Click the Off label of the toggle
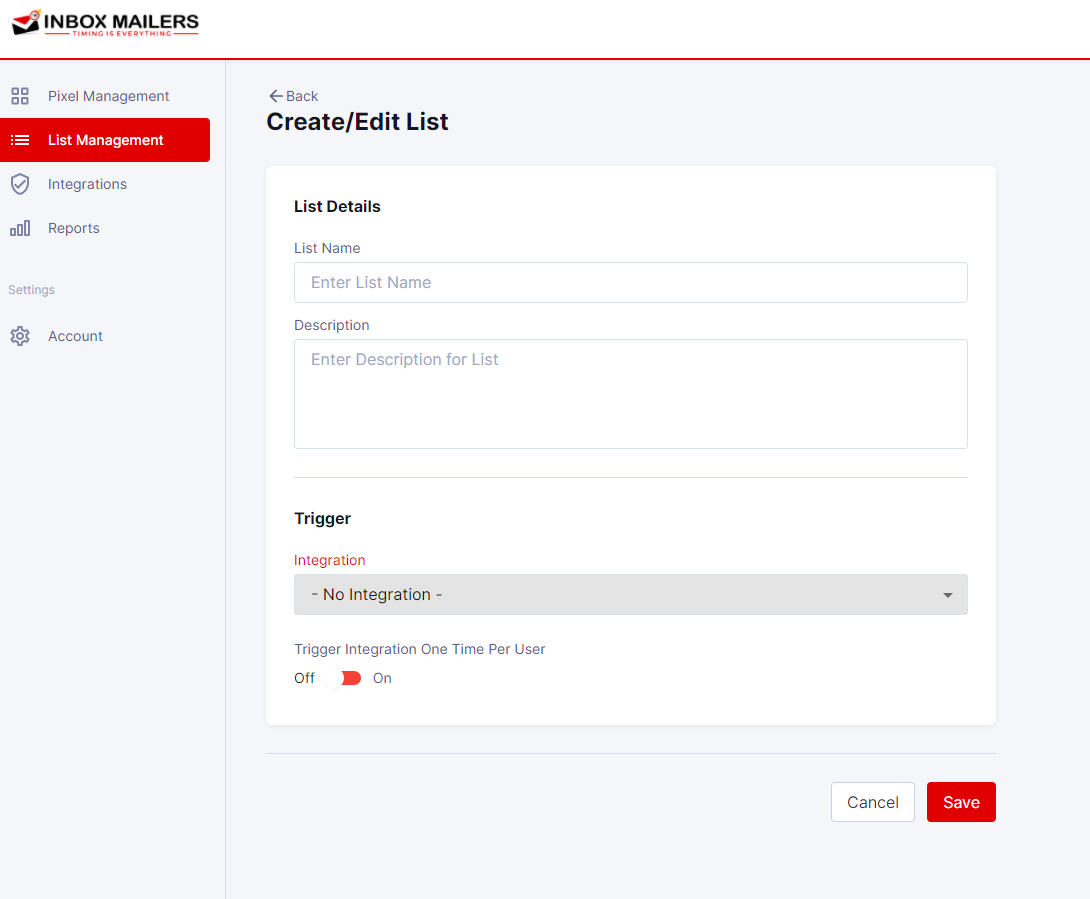 (304, 678)
